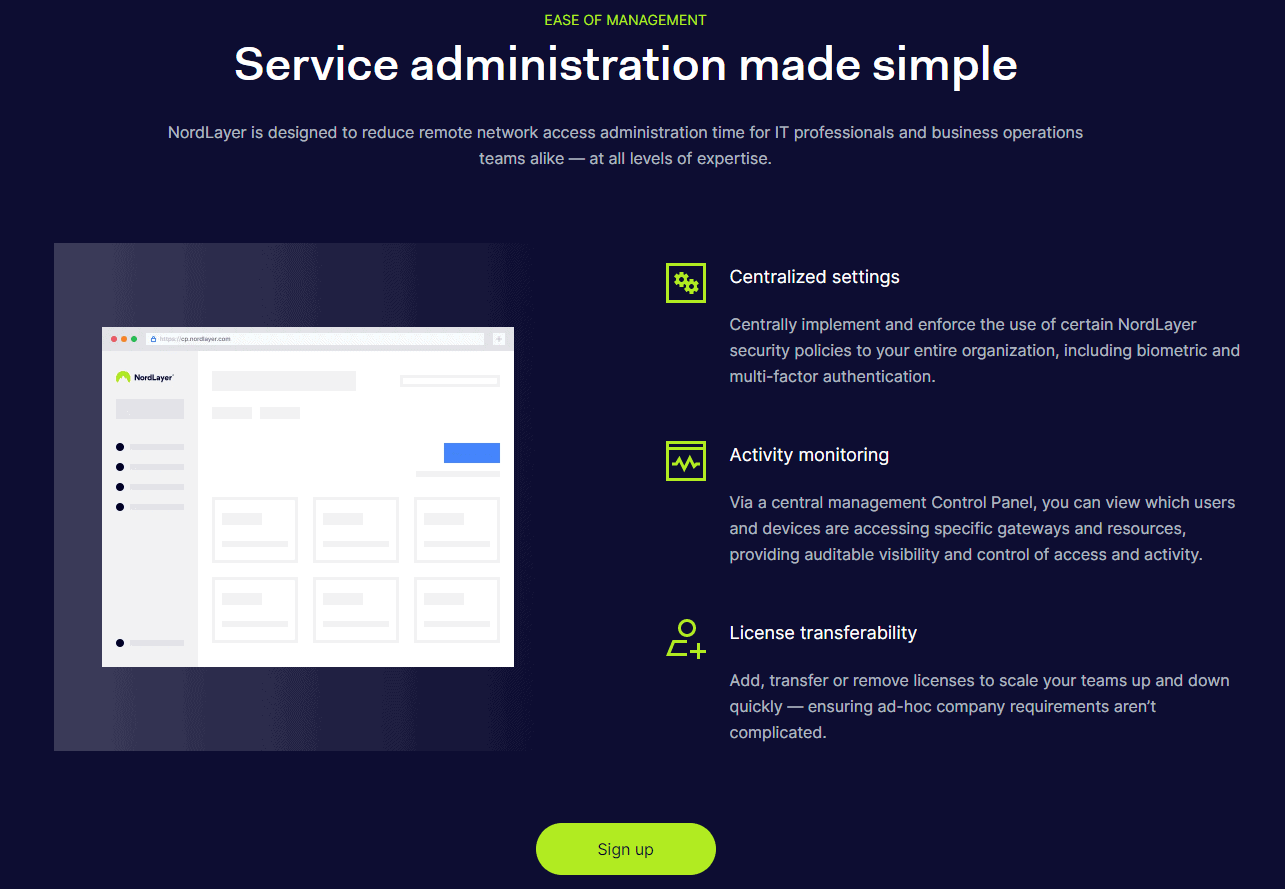
Task: Click the "License transferability" heading
Action: [x=823, y=633]
